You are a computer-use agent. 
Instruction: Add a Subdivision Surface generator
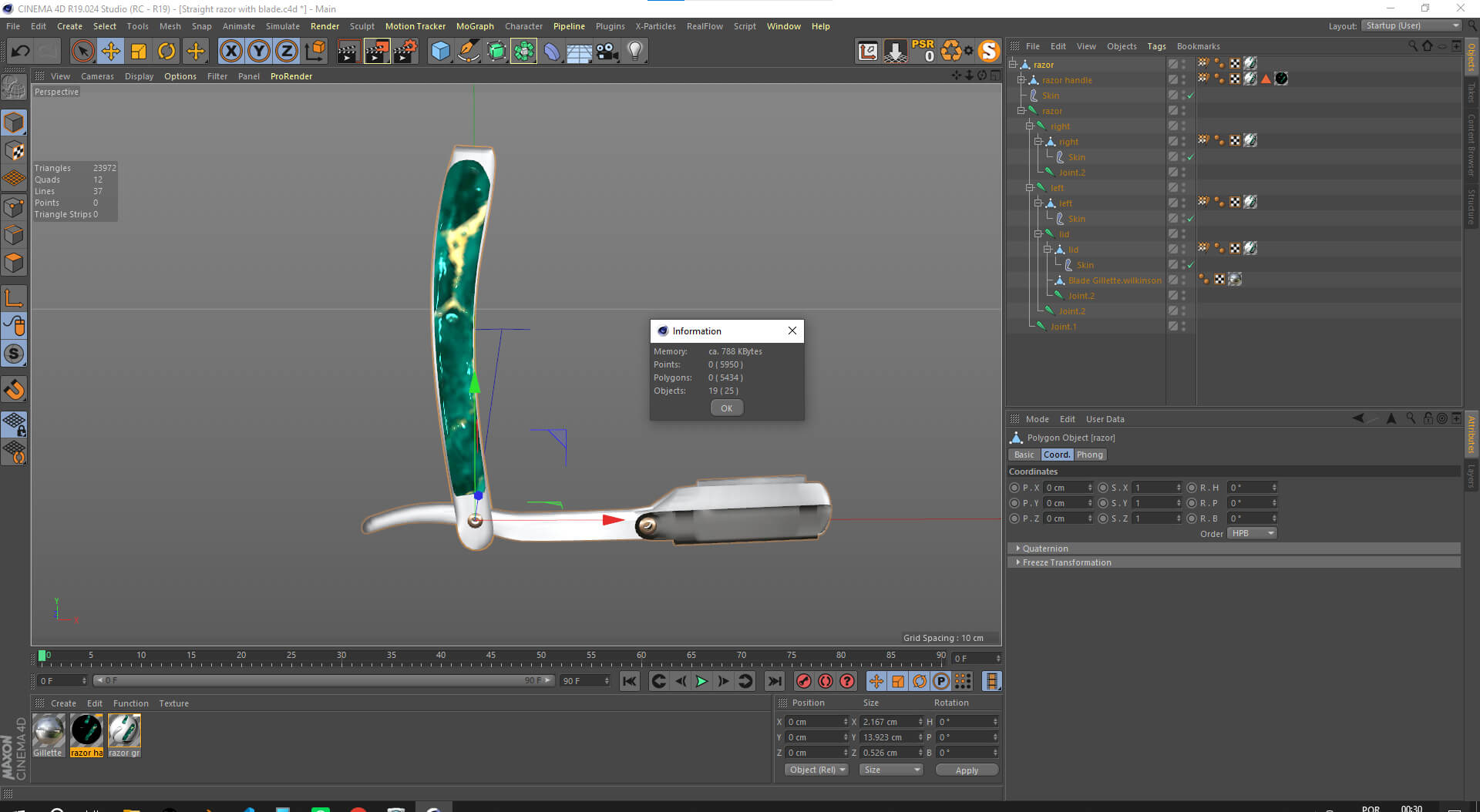click(x=496, y=52)
